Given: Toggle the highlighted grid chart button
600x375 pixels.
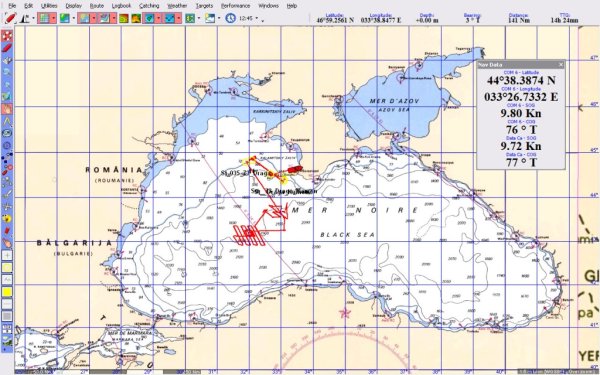Looking at the screenshot, I should [x=44, y=18].
